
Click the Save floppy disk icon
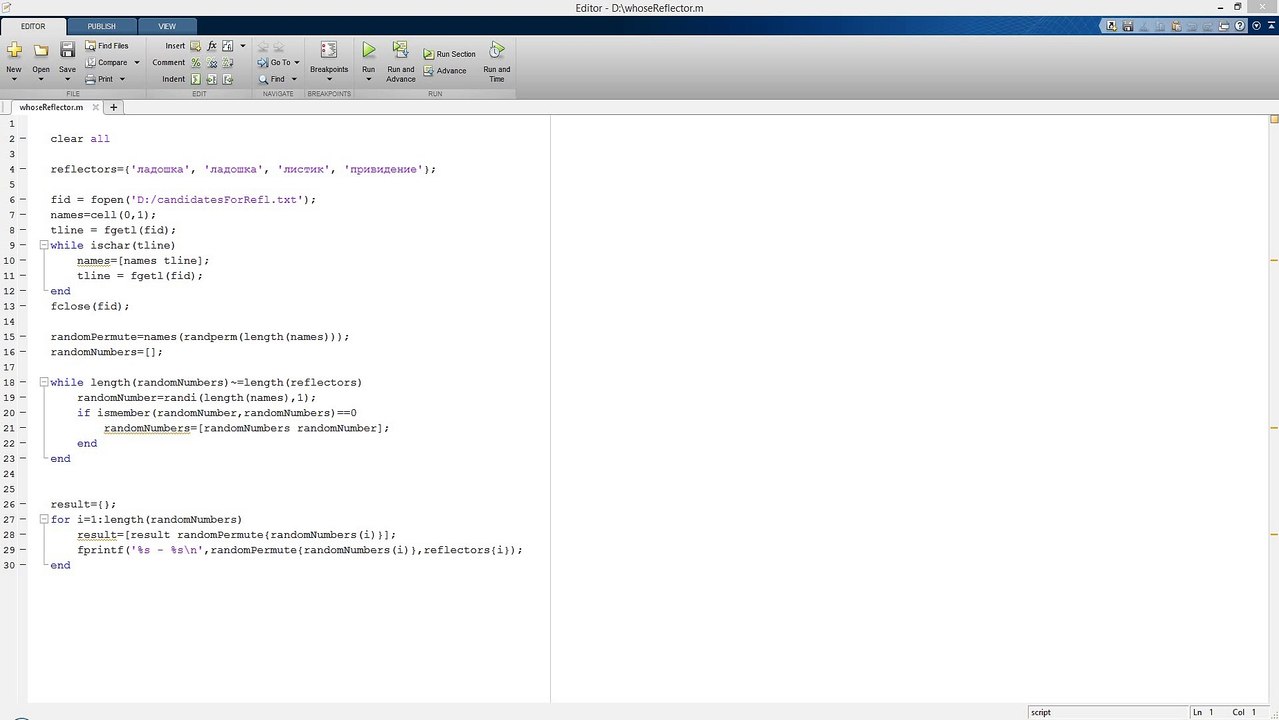point(67,50)
